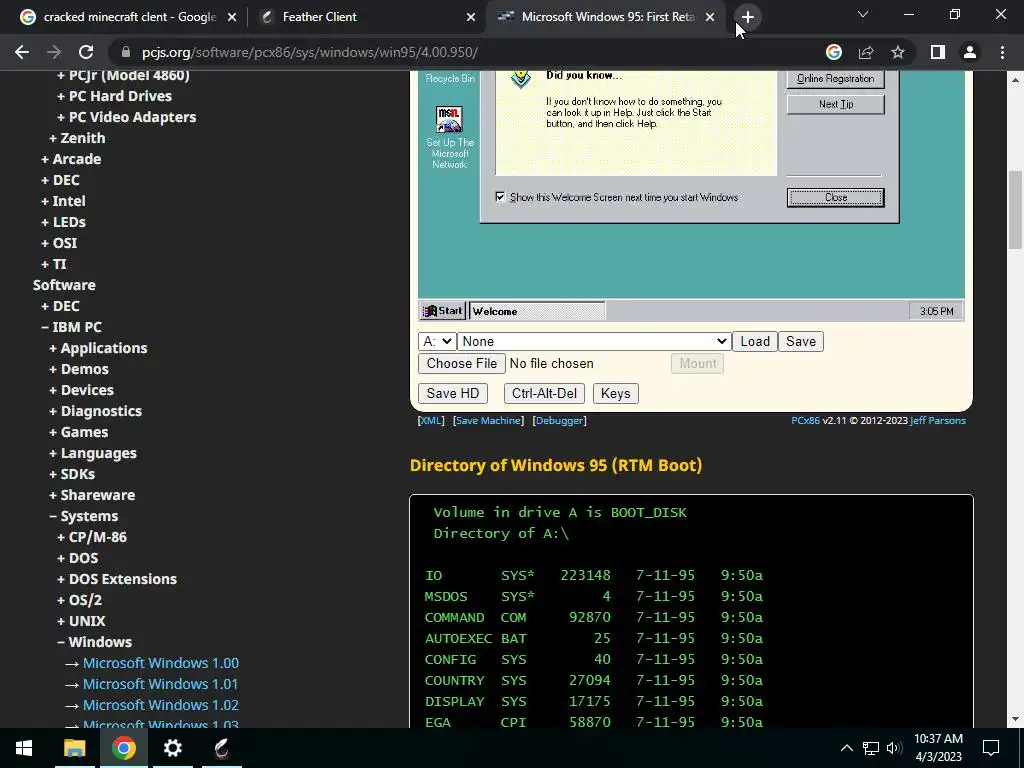Click the network icon in system tray
The width and height of the screenshot is (1024, 768).
pyautogui.click(x=871, y=748)
